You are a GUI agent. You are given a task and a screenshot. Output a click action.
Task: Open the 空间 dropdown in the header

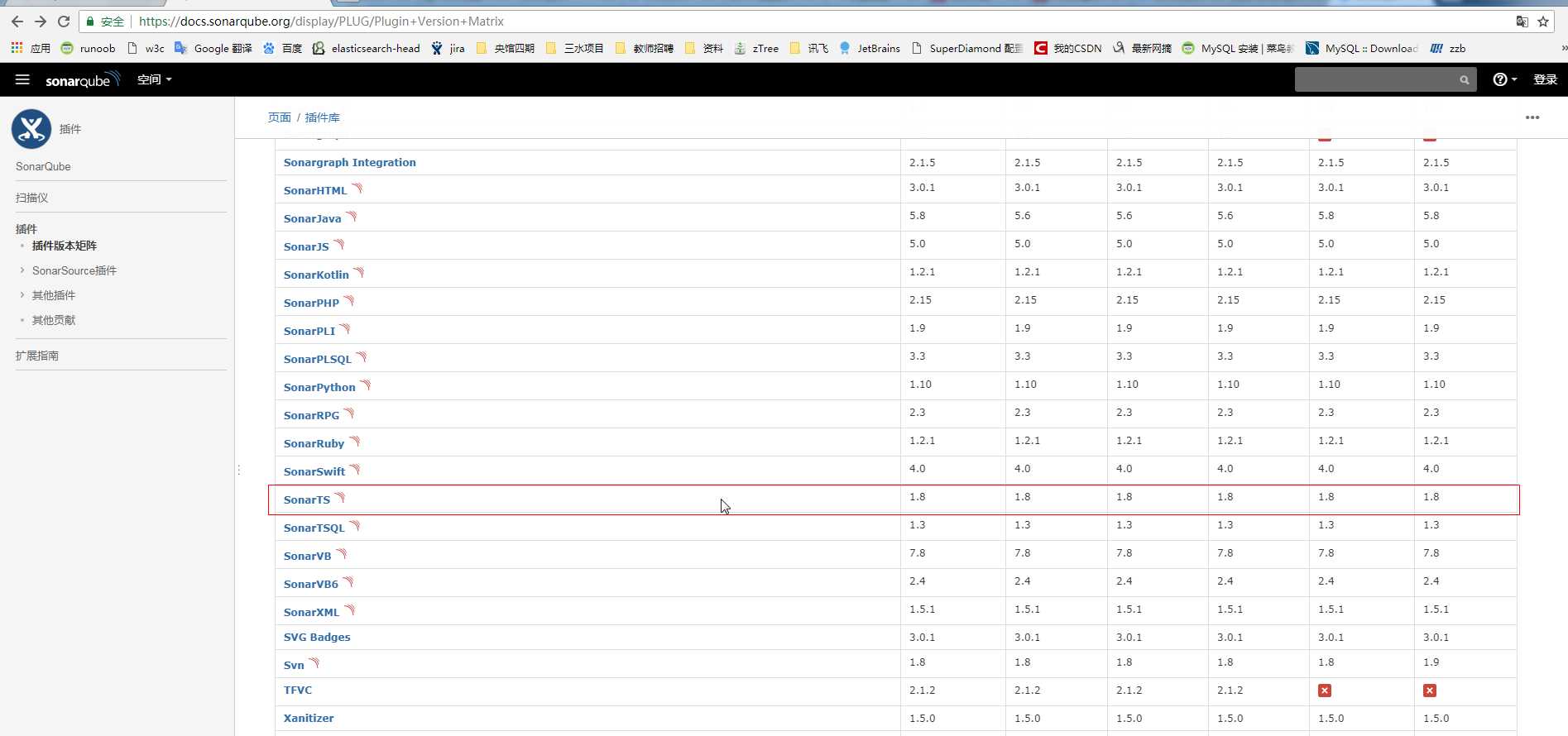click(x=155, y=79)
